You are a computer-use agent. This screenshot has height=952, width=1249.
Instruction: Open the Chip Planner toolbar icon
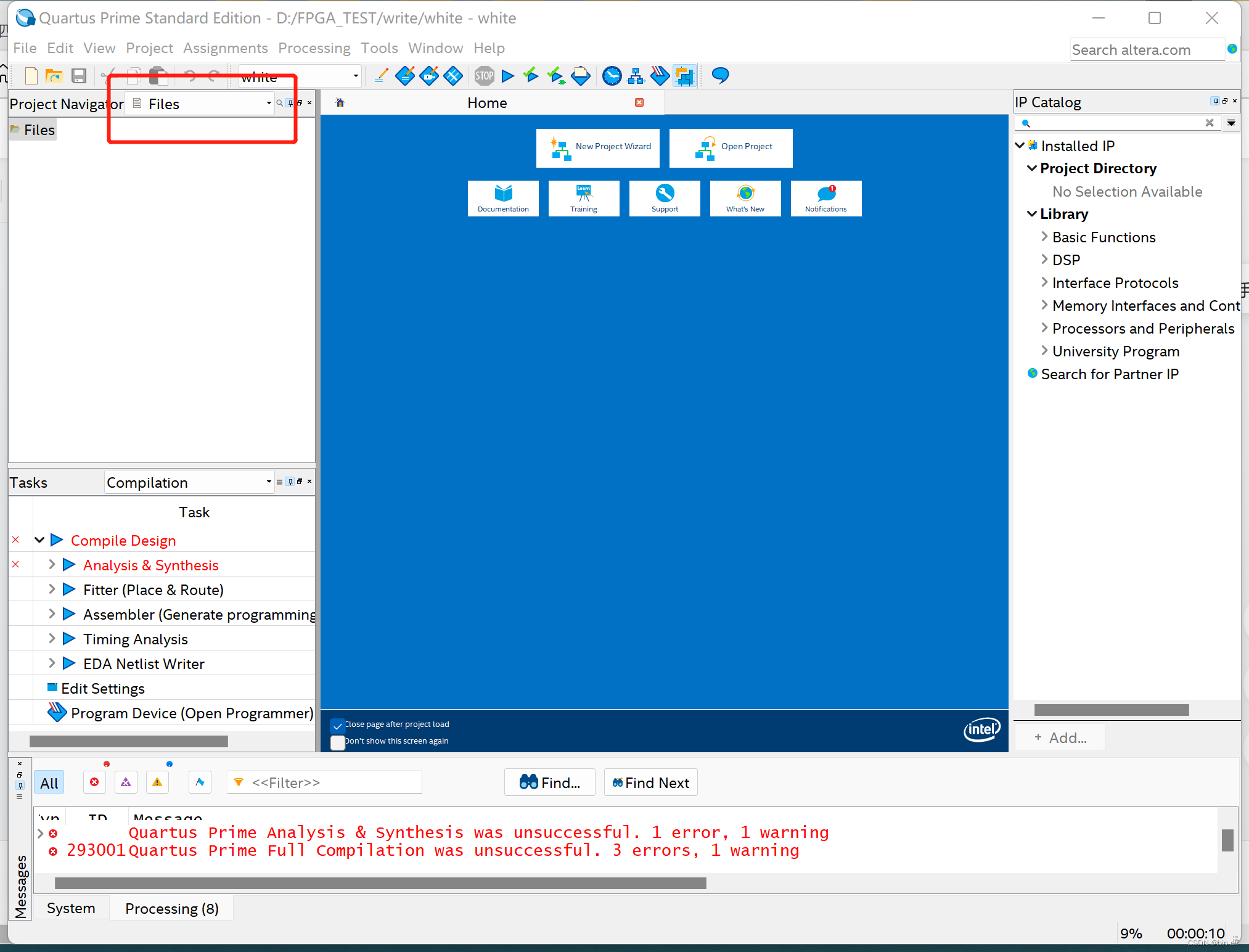pyautogui.click(x=684, y=76)
